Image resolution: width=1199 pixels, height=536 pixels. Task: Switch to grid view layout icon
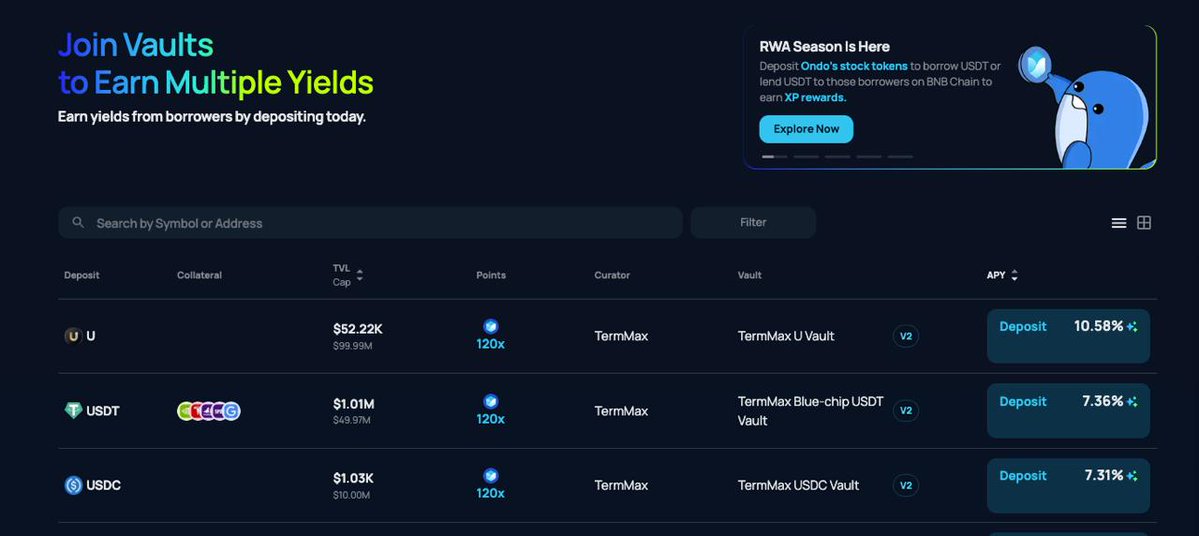[1144, 223]
